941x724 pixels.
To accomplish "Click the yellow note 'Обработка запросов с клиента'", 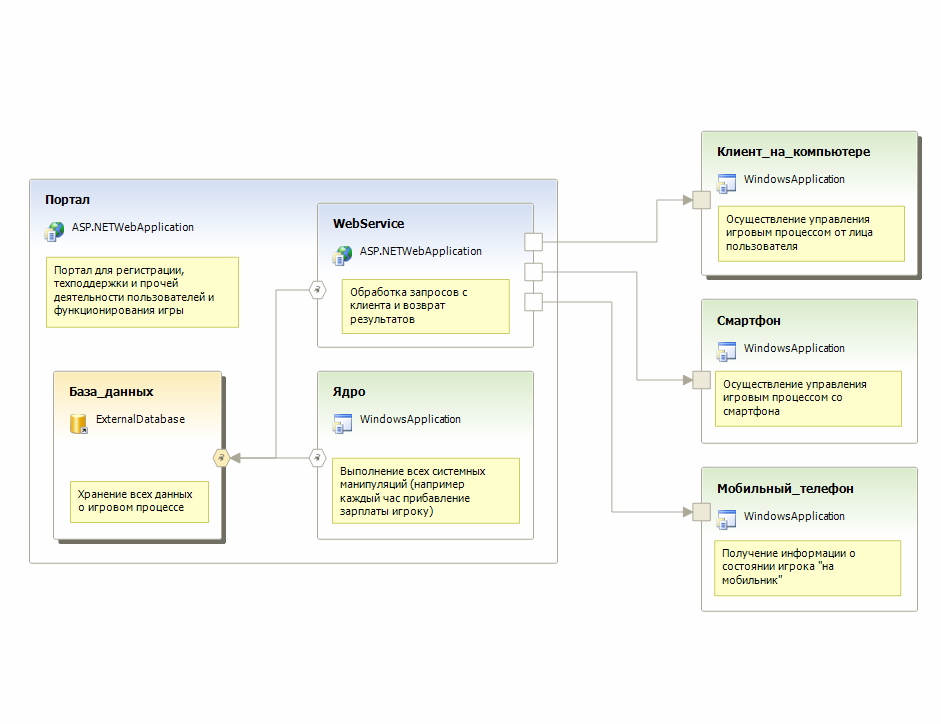I will [425, 306].
